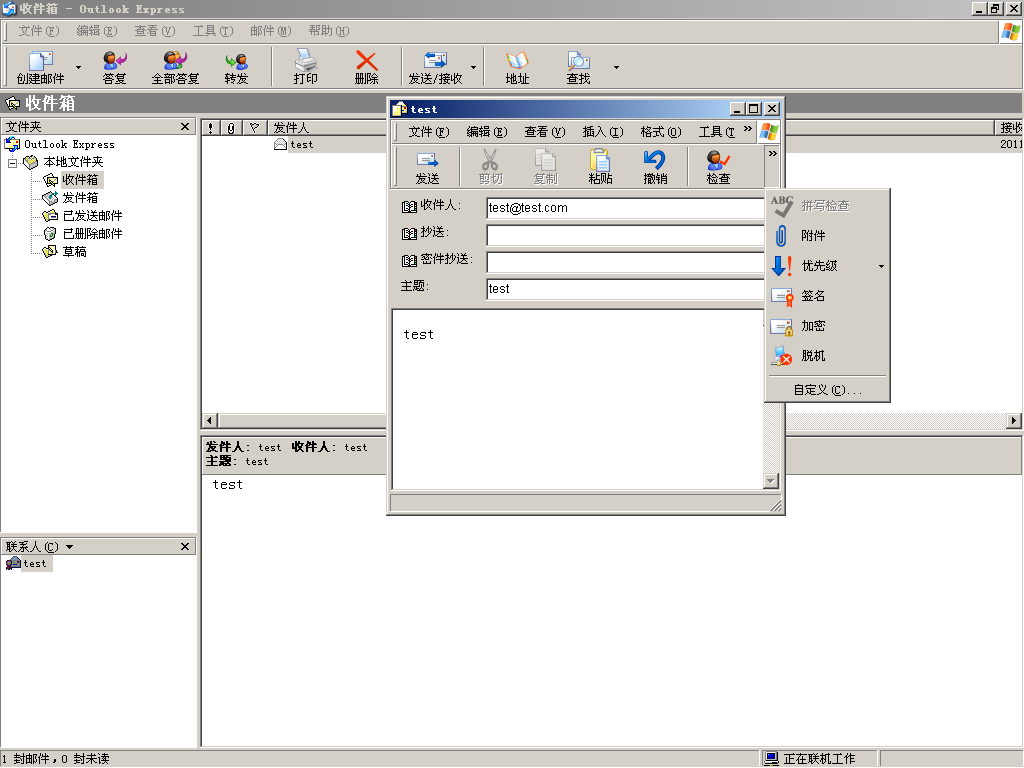Click the Send/Receive (发送/接收) icon
The height and width of the screenshot is (768, 1024).
[435, 67]
